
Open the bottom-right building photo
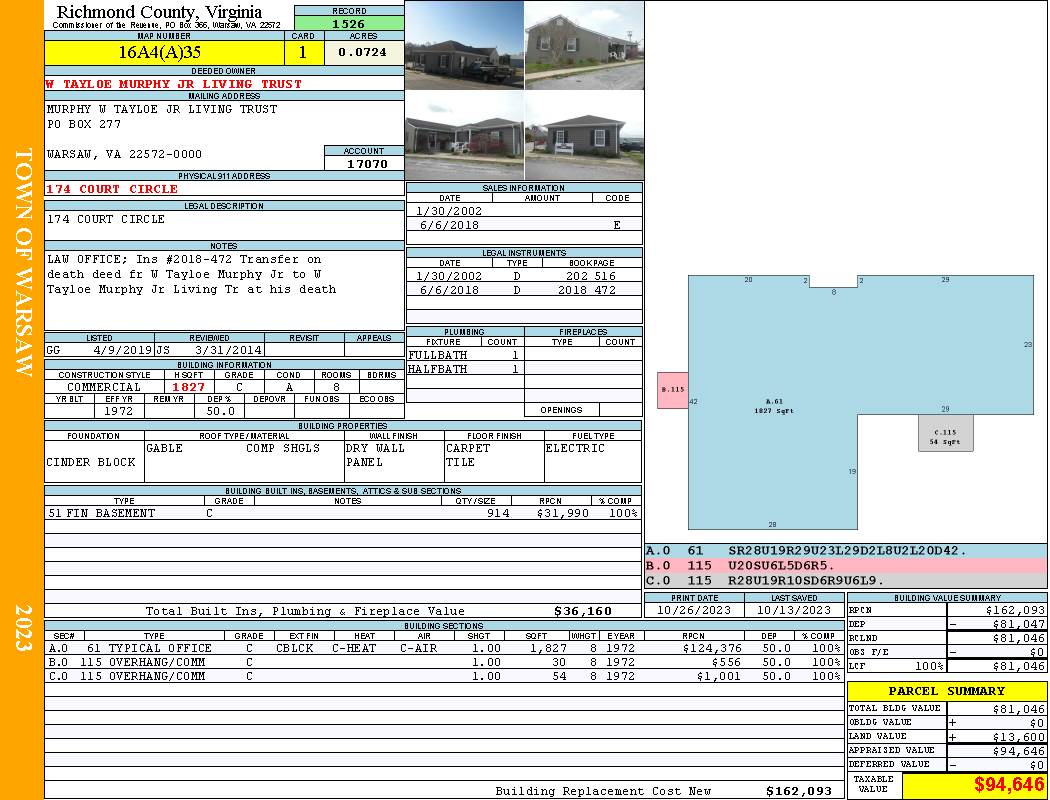tap(584, 135)
